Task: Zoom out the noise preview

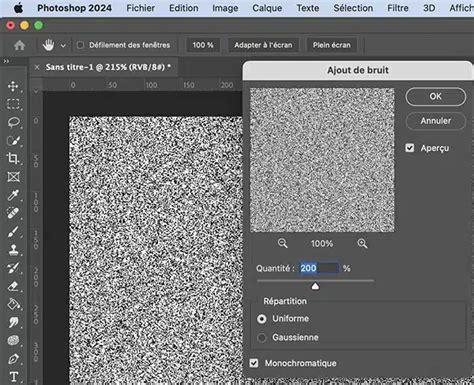Action: pos(283,243)
